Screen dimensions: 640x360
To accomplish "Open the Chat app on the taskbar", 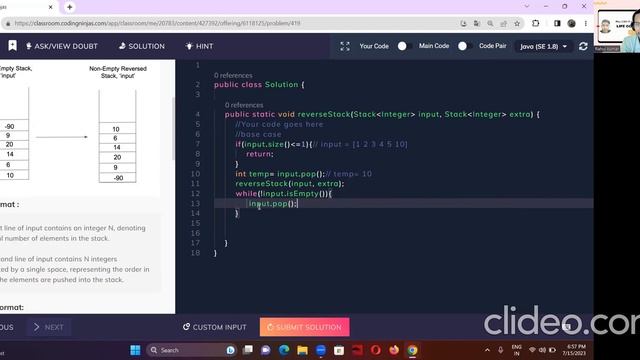I will coord(266,350).
